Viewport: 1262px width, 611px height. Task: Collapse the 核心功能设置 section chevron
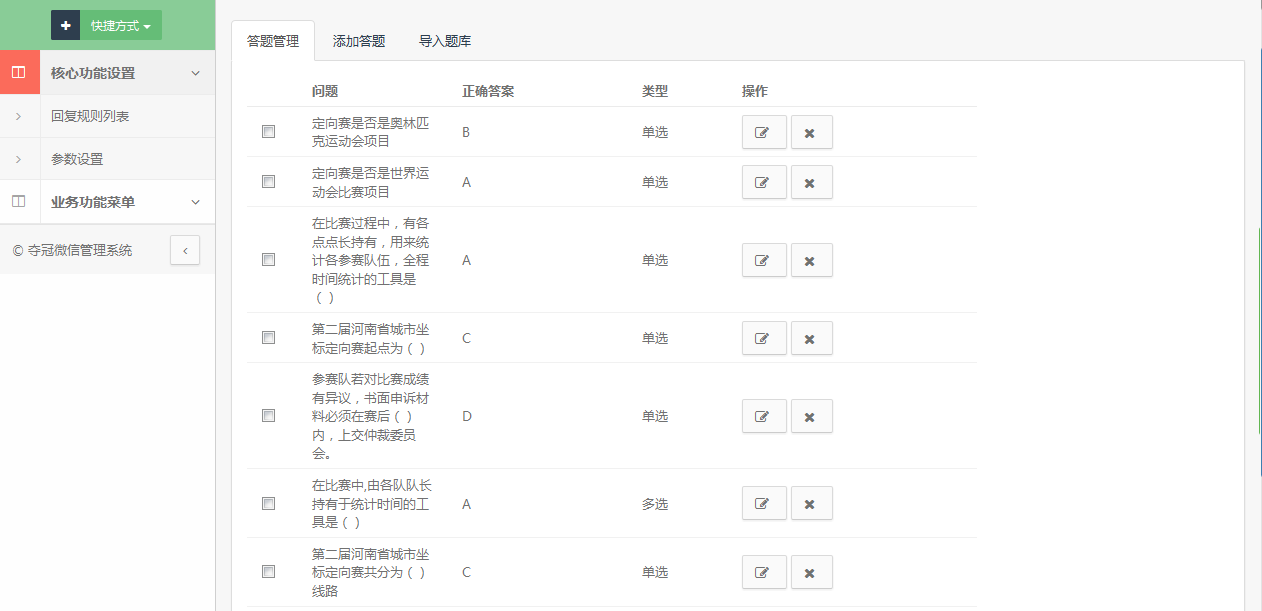point(196,73)
